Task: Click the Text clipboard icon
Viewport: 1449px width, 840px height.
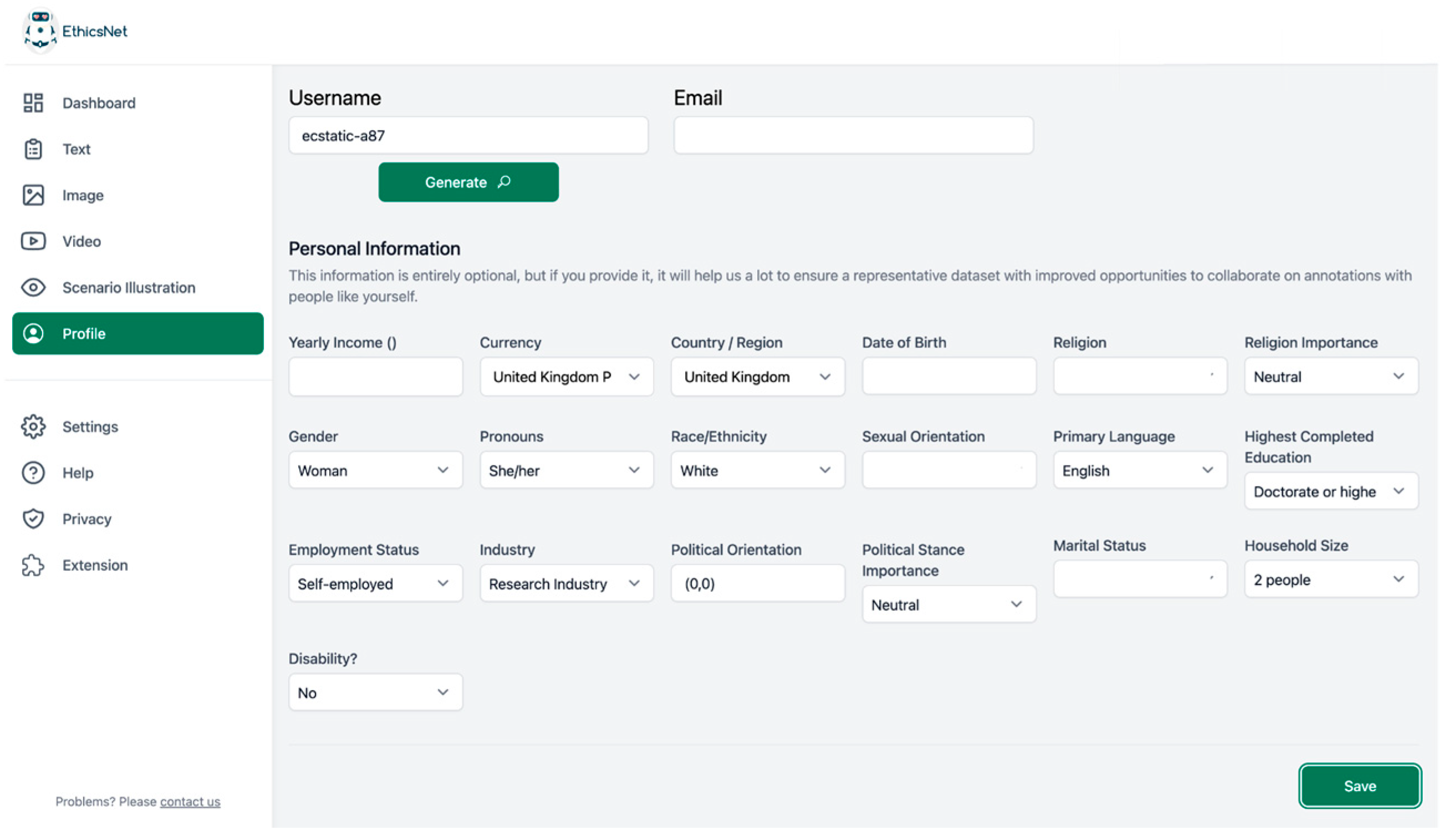Action: (x=33, y=150)
